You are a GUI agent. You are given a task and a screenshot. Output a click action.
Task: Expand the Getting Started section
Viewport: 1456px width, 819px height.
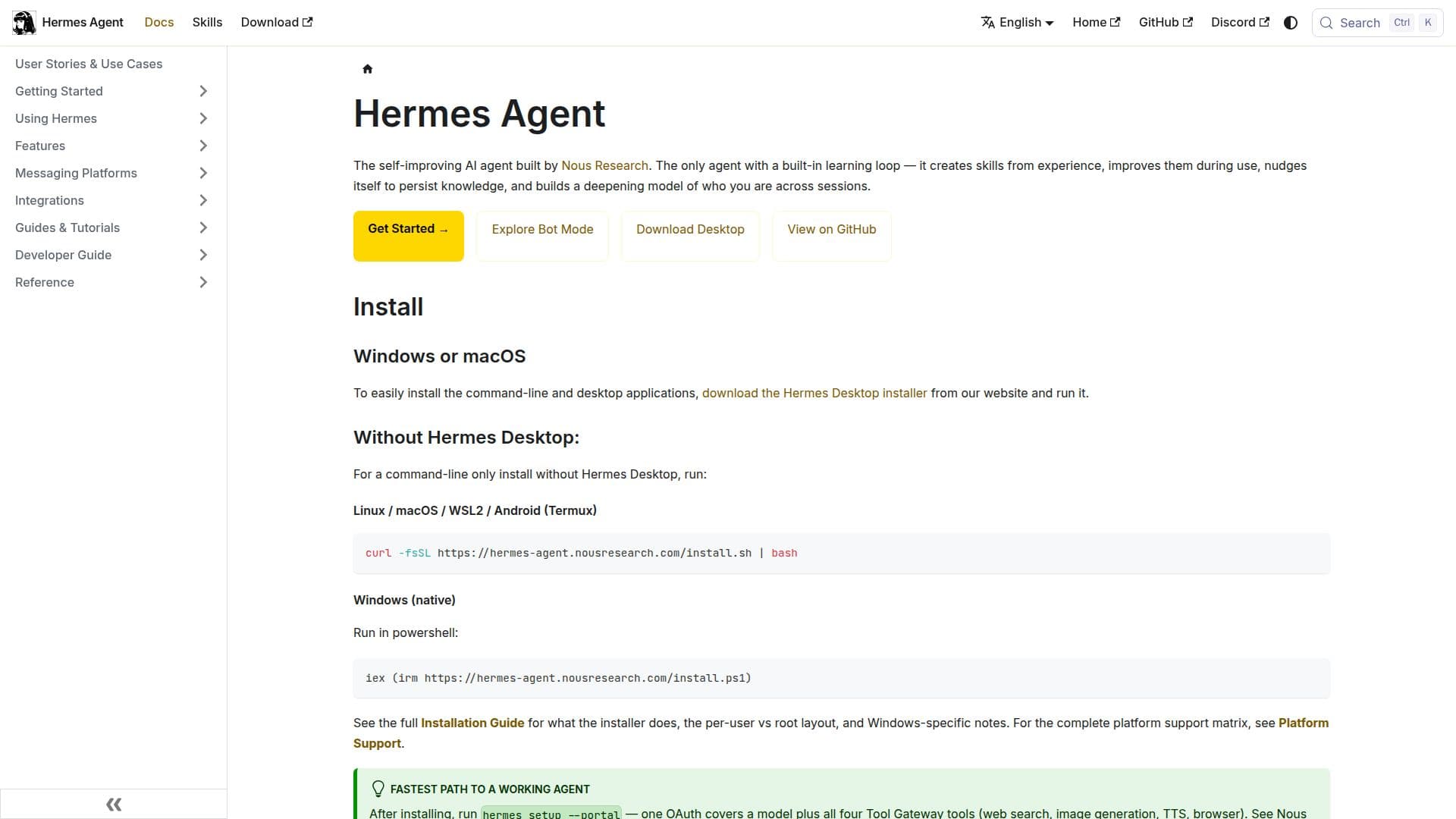pos(203,91)
